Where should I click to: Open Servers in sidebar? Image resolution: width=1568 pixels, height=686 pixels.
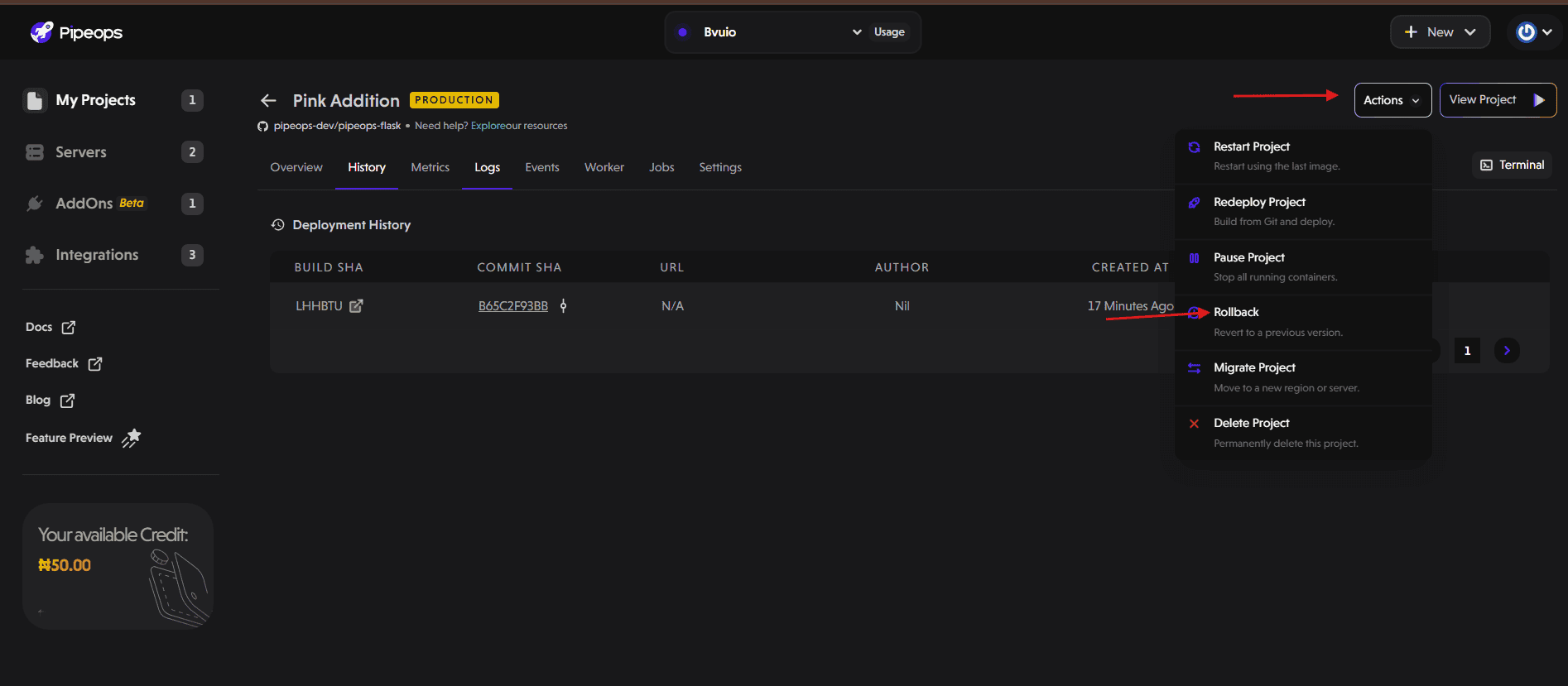click(x=113, y=152)
